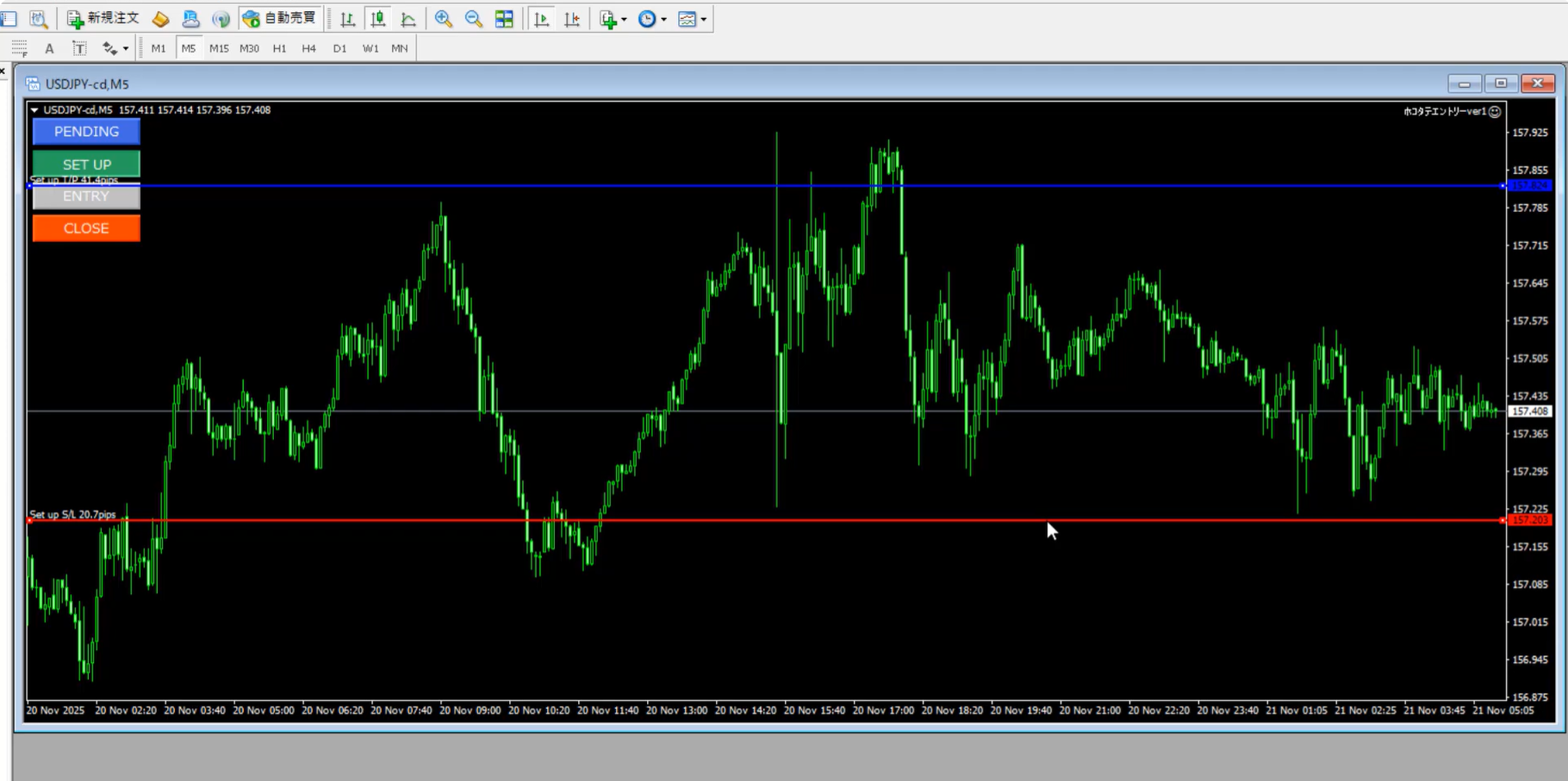
Task: Toggle 自動売買 auto trading
Action: pyautogui.click(x=280, y=18)
